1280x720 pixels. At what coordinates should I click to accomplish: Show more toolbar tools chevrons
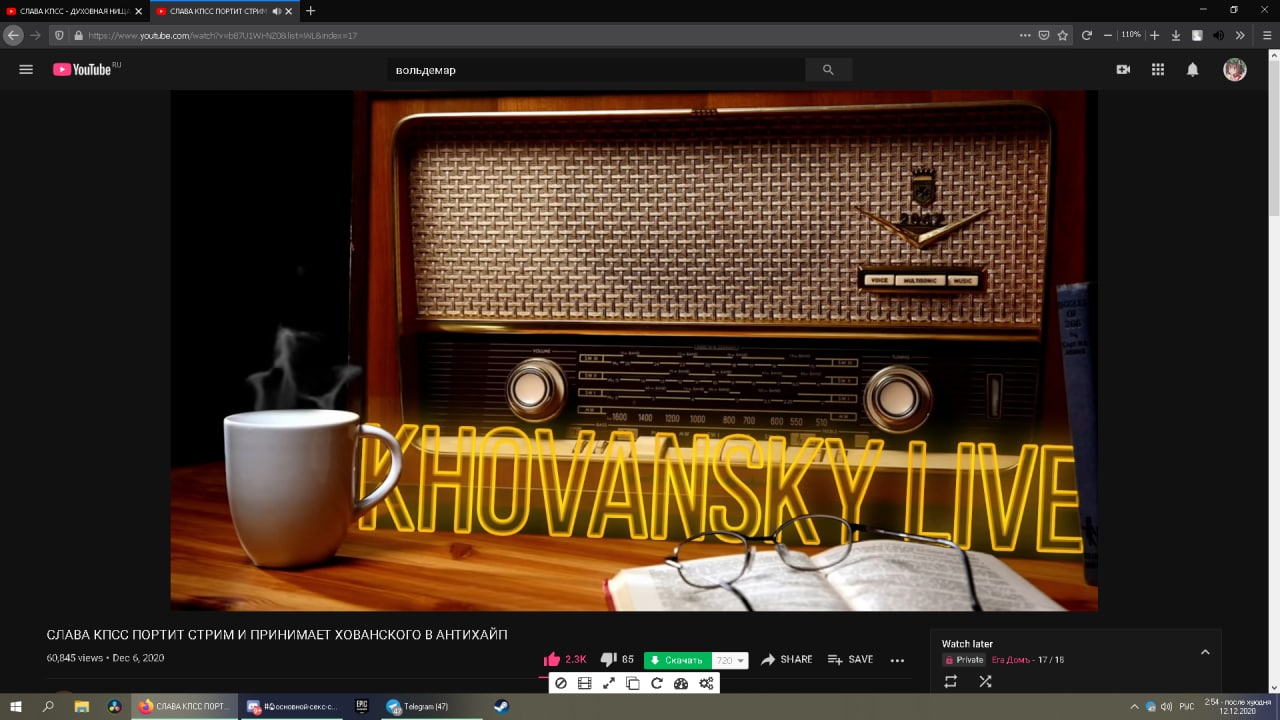pyautogui.click(x=1240, y=35)
